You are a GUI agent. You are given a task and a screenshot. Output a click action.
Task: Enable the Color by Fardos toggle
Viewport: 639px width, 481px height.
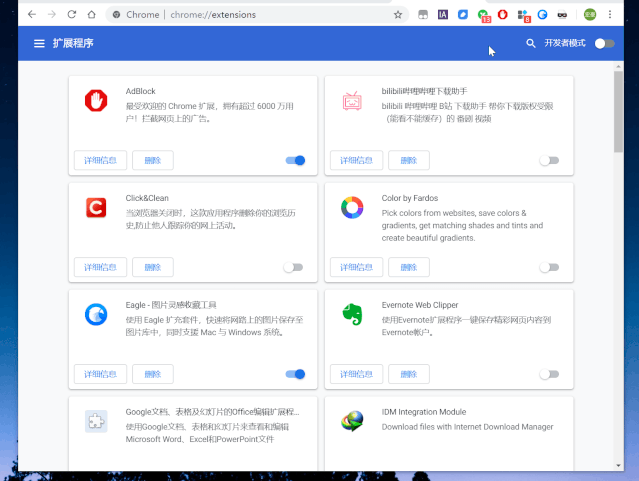pyautogui.click(x=549, y=267)
